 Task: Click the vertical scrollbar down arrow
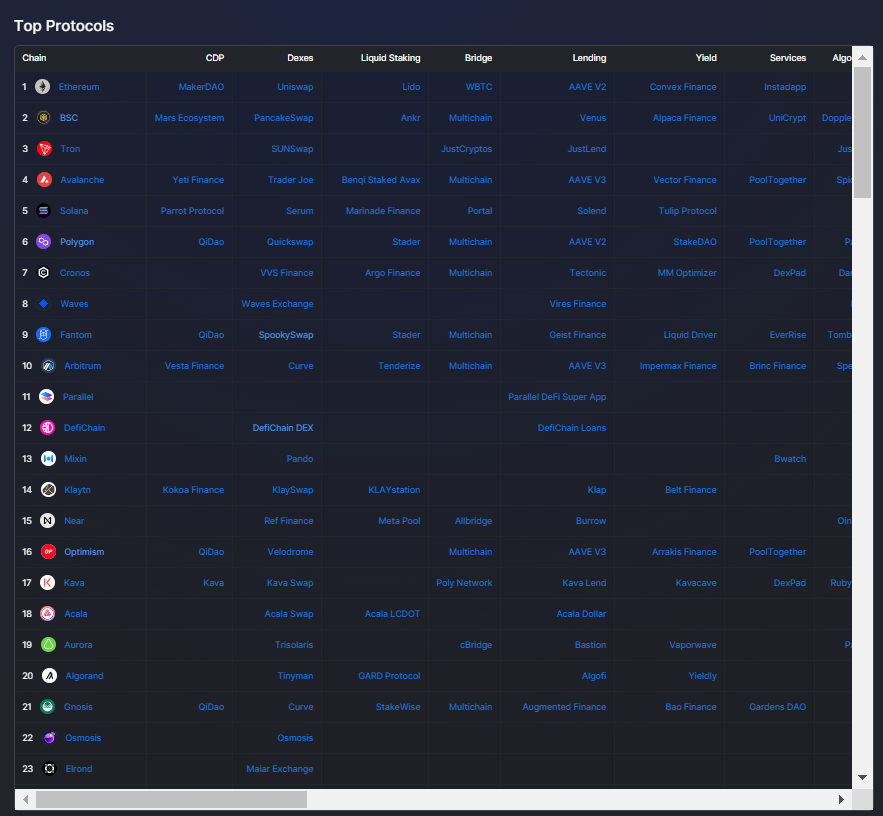pyautogui.click(x=862, y=777)
